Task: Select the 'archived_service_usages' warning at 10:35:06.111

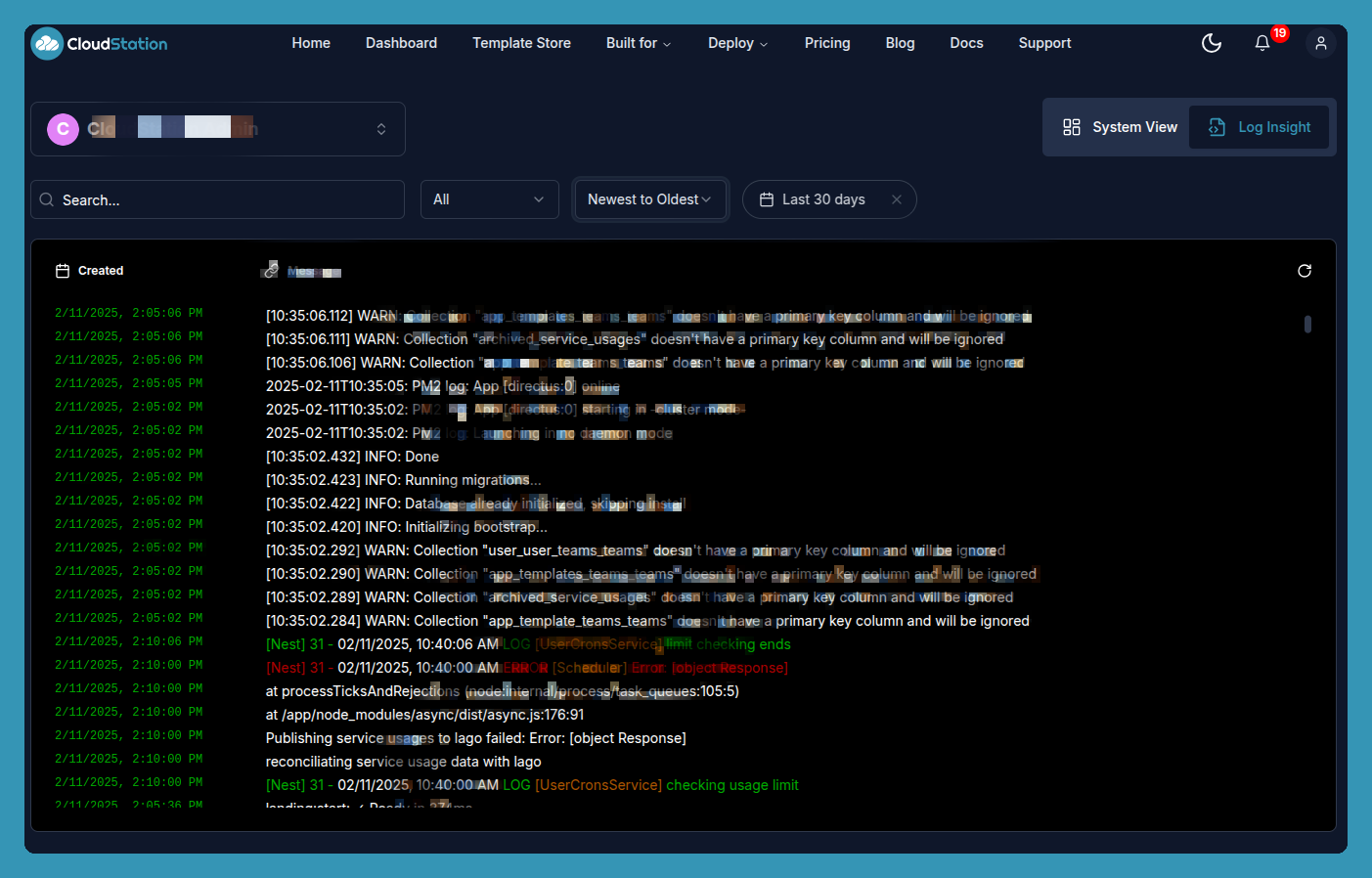Action: coord(635,339)
